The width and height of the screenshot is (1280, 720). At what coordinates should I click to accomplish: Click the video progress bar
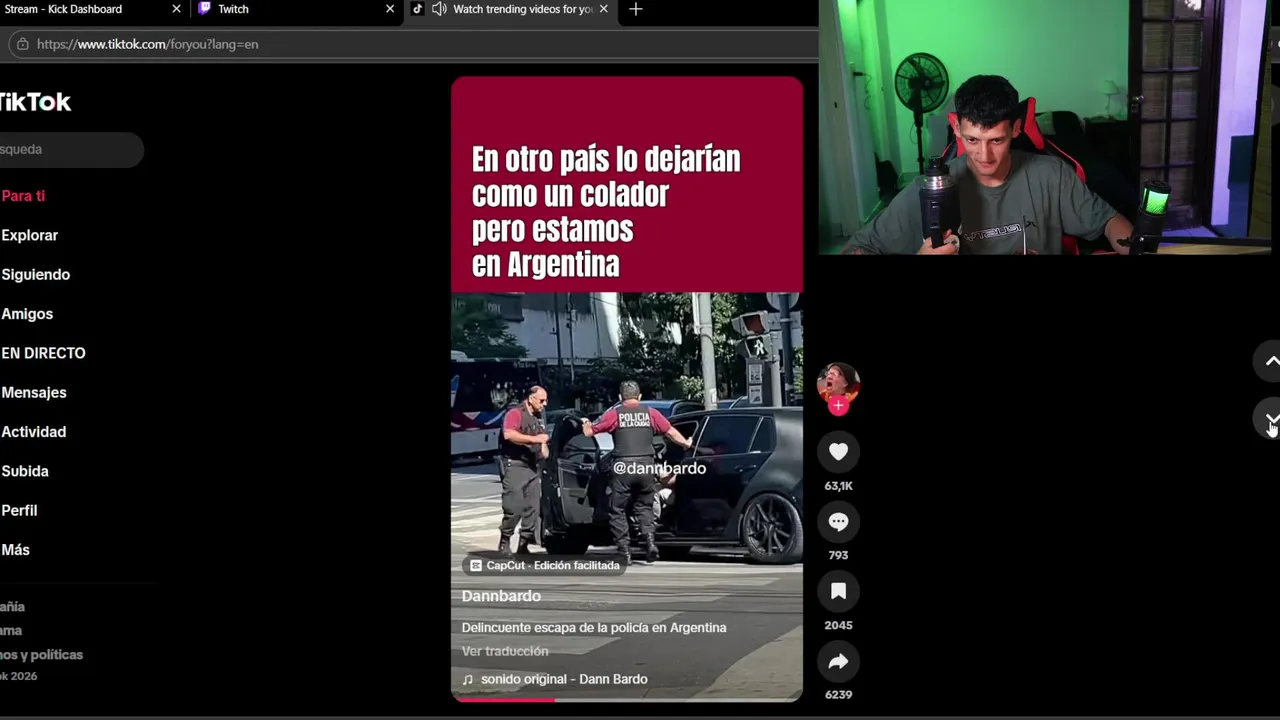tap(627, 699)
